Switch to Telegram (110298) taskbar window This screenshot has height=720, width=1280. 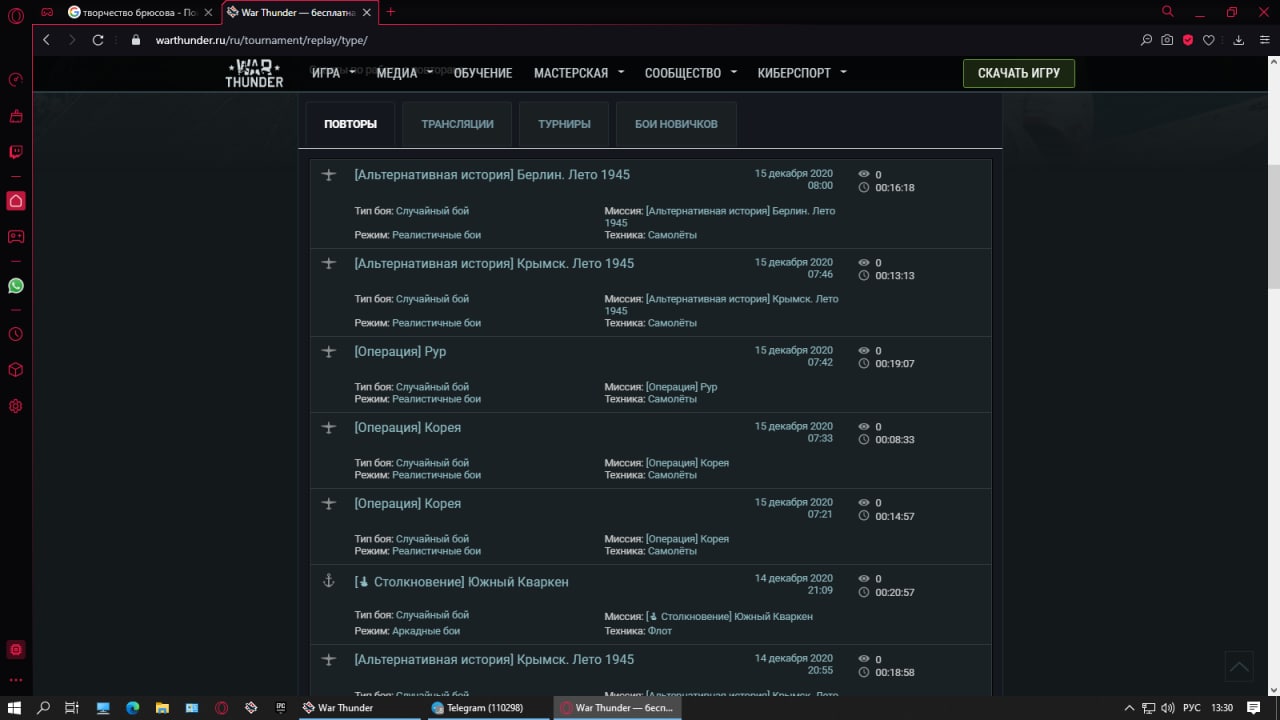tap(487, 708)
